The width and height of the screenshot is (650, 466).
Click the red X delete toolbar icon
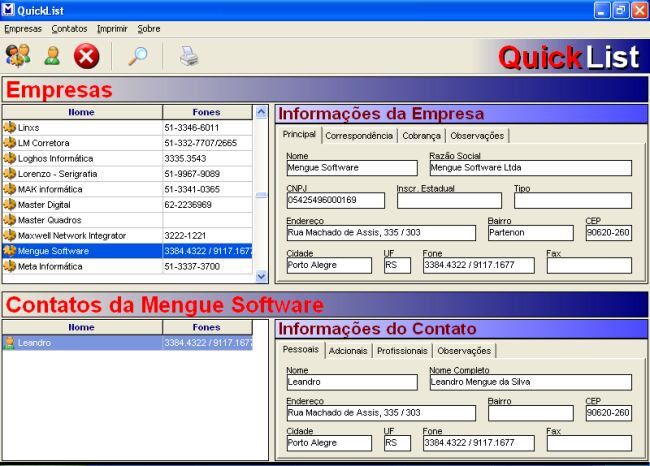tap(87, 56)
